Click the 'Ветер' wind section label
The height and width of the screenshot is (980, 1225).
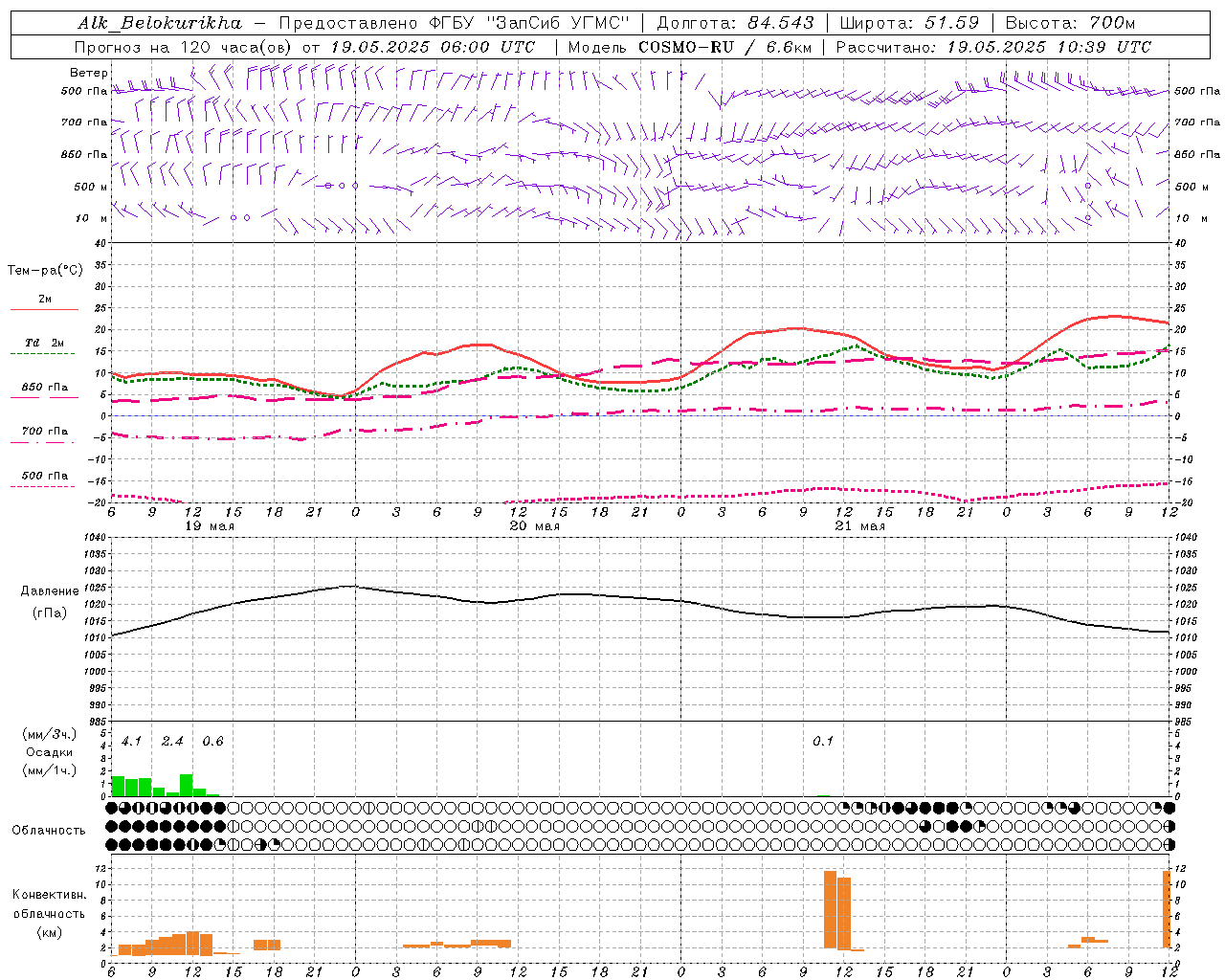[x=89, y=73]
